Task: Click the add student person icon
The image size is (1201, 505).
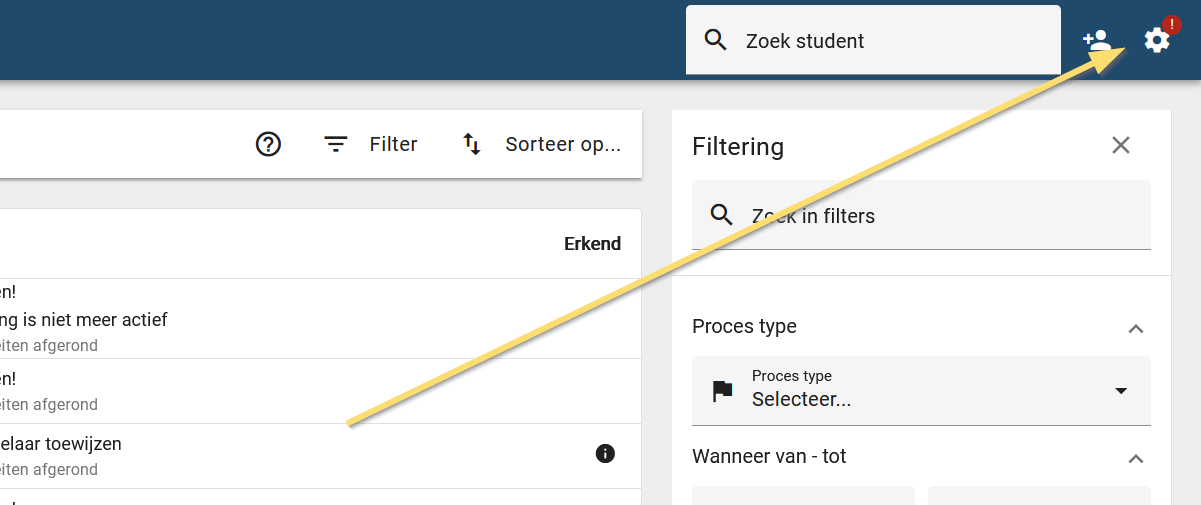Action: pos(1097,41)
